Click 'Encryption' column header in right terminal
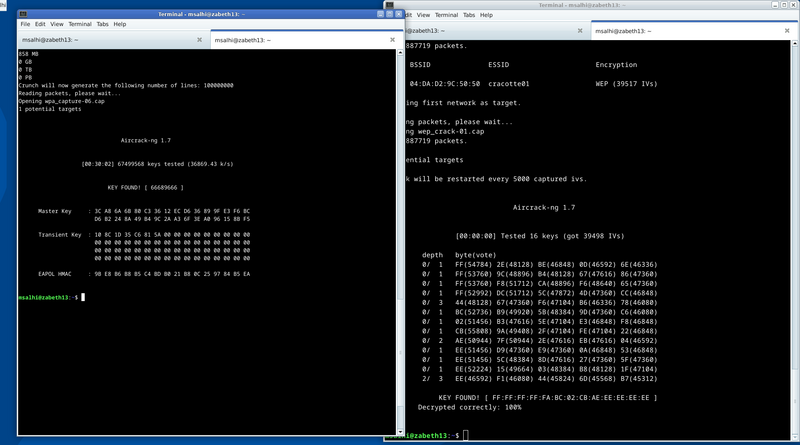 point(616,65)
